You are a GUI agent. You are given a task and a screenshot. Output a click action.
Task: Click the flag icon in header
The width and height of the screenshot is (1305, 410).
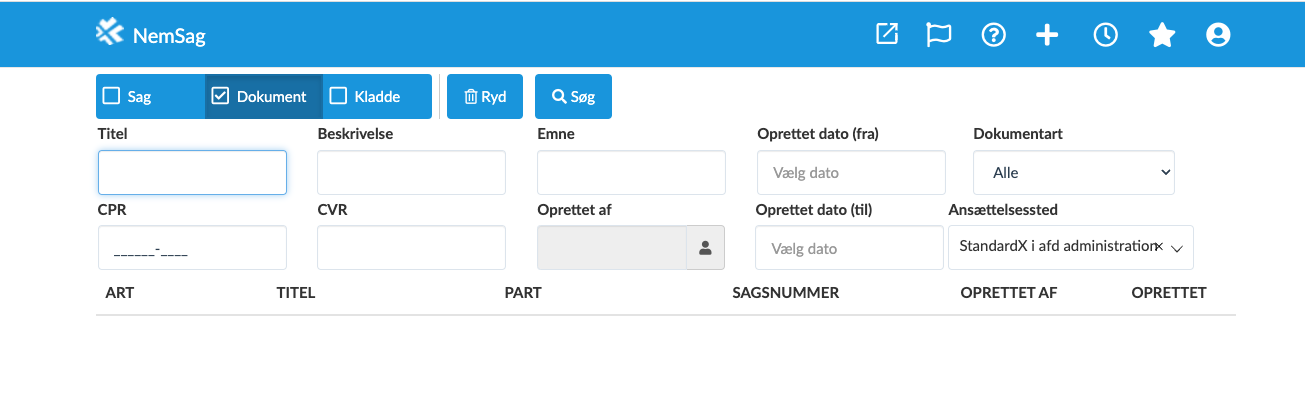coord(938,35)
